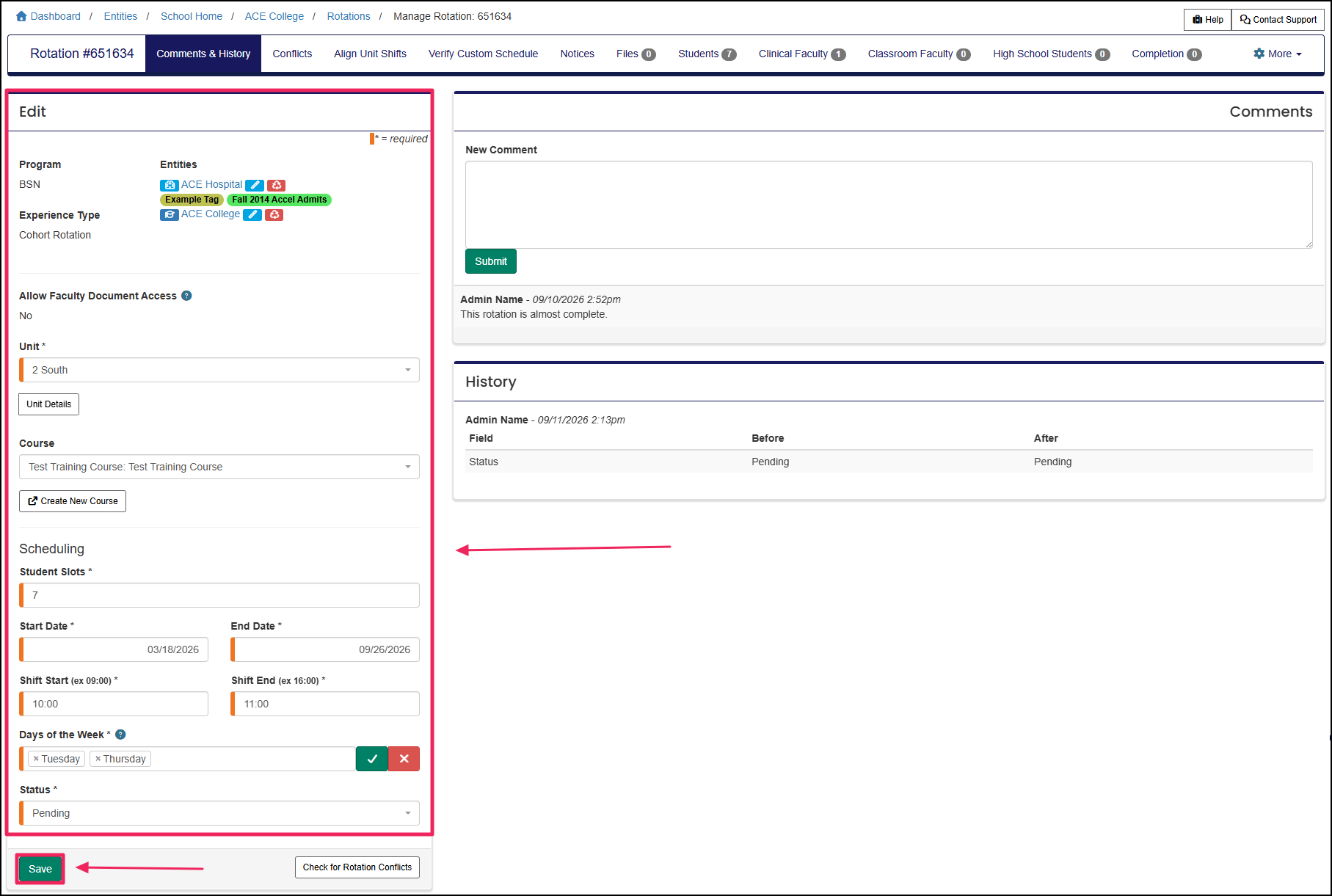
Task: Click the Student Slots field
Action: coord(220,595)
